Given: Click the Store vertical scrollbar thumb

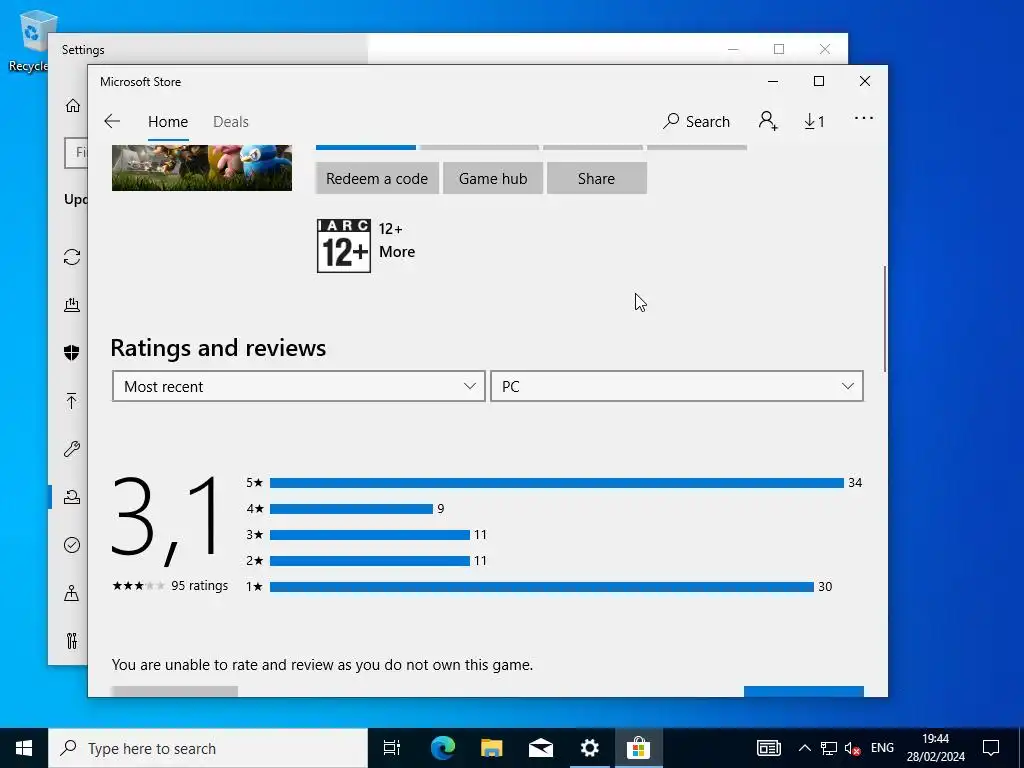Looking at the screenshot, I should pyautogui.click(x=885, y=319).
